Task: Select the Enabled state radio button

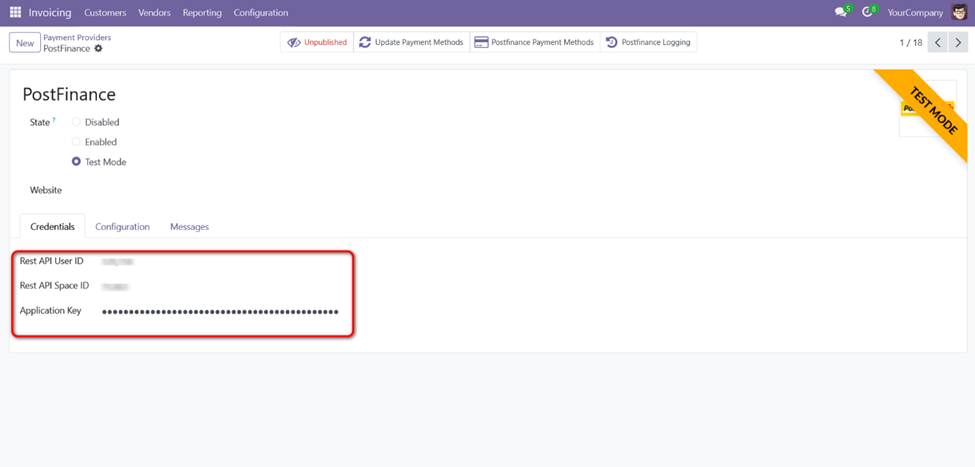Action: pos(76,142)
